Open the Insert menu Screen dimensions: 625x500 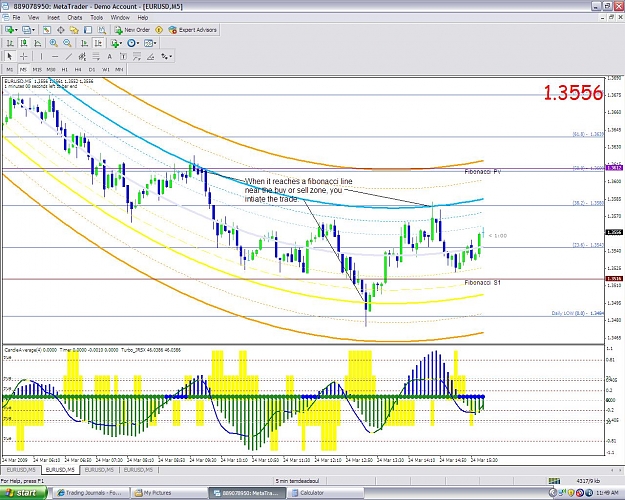[53, 18]
